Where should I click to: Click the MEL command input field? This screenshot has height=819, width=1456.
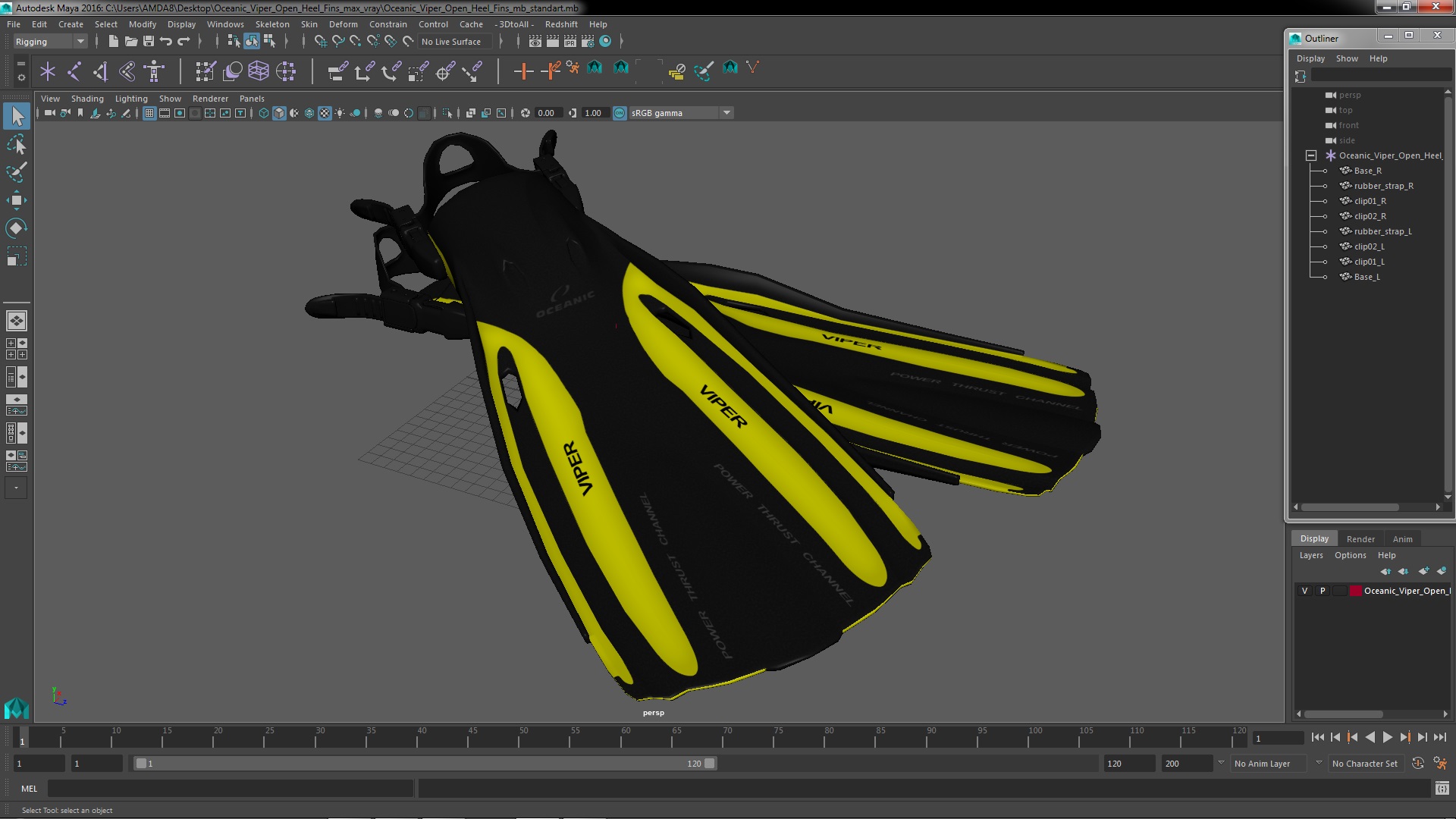231,789
